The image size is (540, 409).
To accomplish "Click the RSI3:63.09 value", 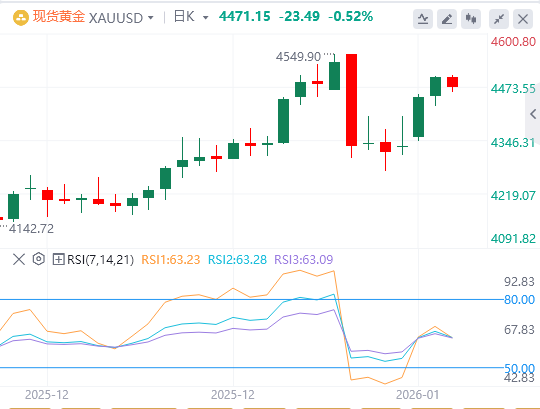I will point(304,260).
